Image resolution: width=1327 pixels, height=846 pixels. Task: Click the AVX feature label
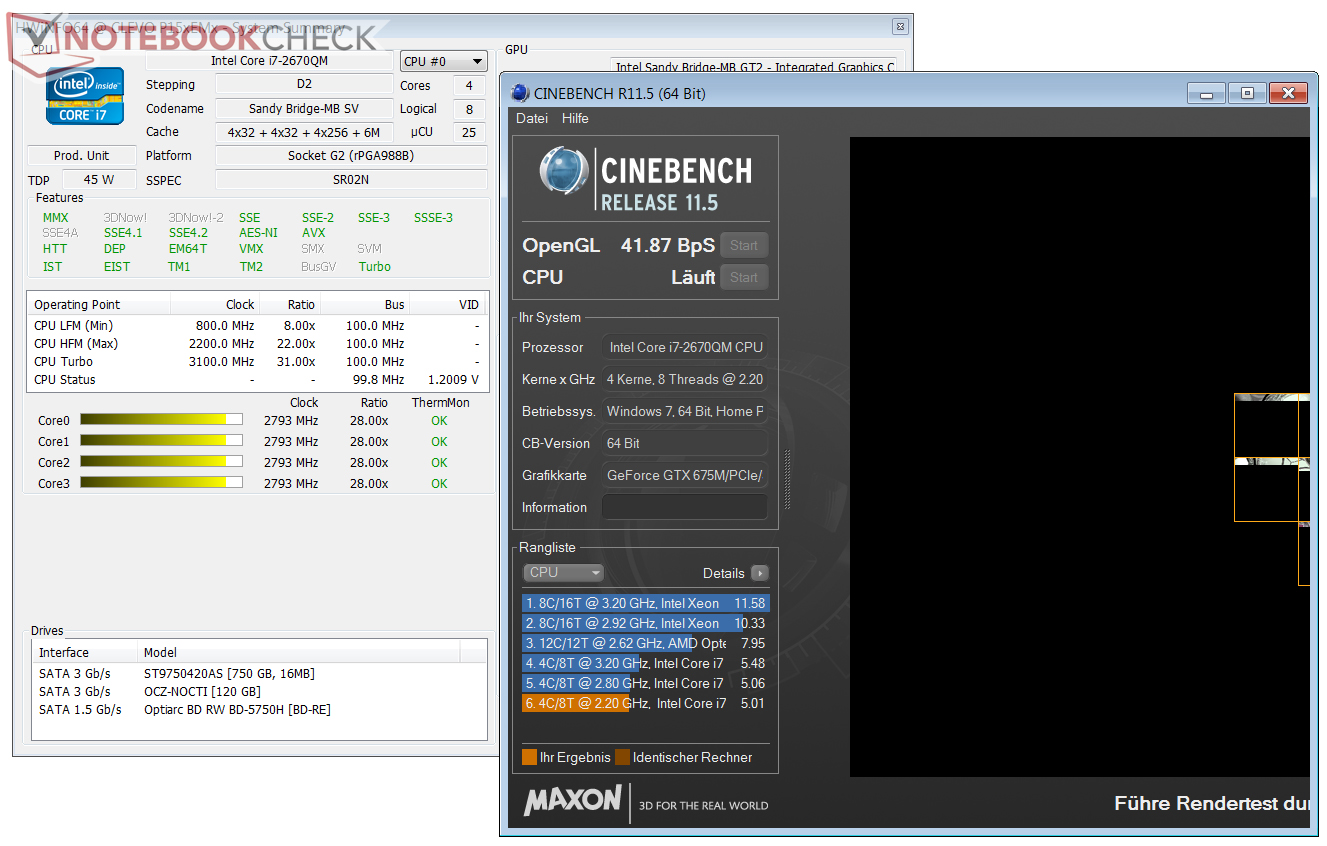click(314, 233)
